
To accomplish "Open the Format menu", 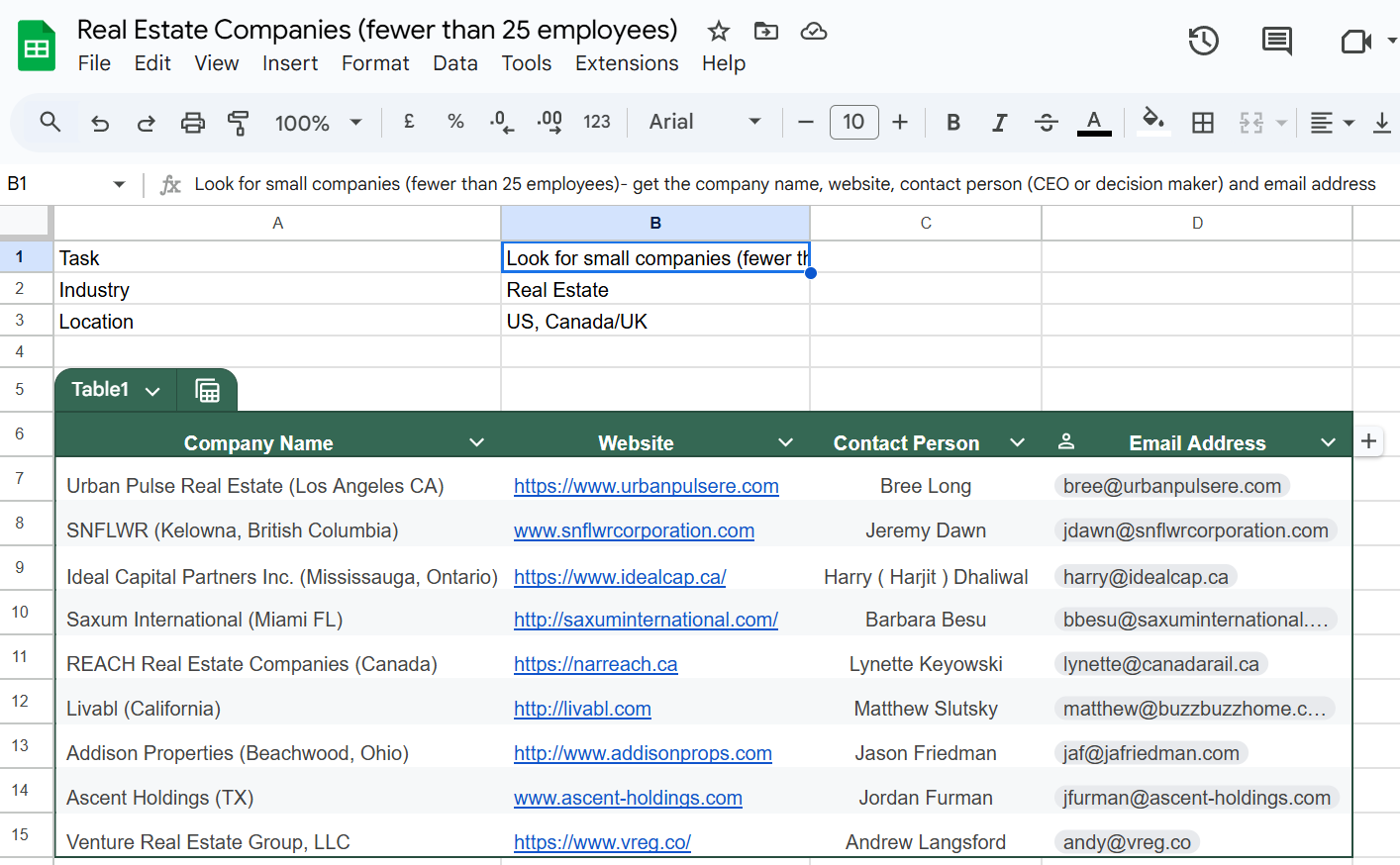I will click(375, 63).
